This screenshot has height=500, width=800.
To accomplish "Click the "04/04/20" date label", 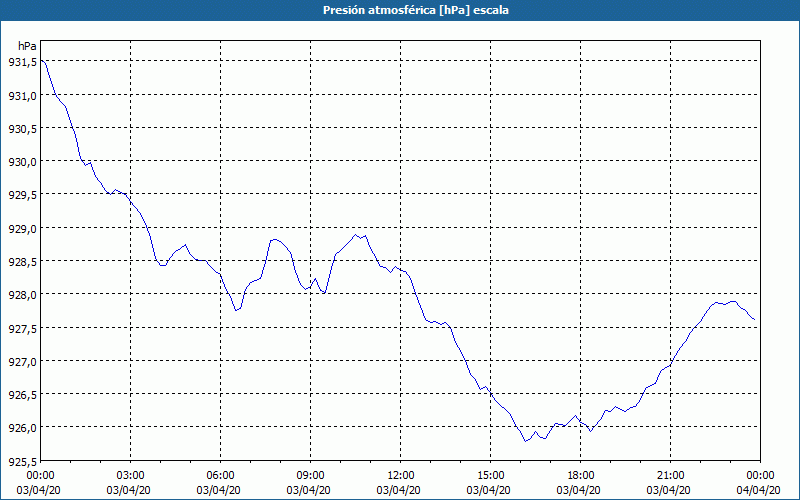I will [x=759, y=490].
